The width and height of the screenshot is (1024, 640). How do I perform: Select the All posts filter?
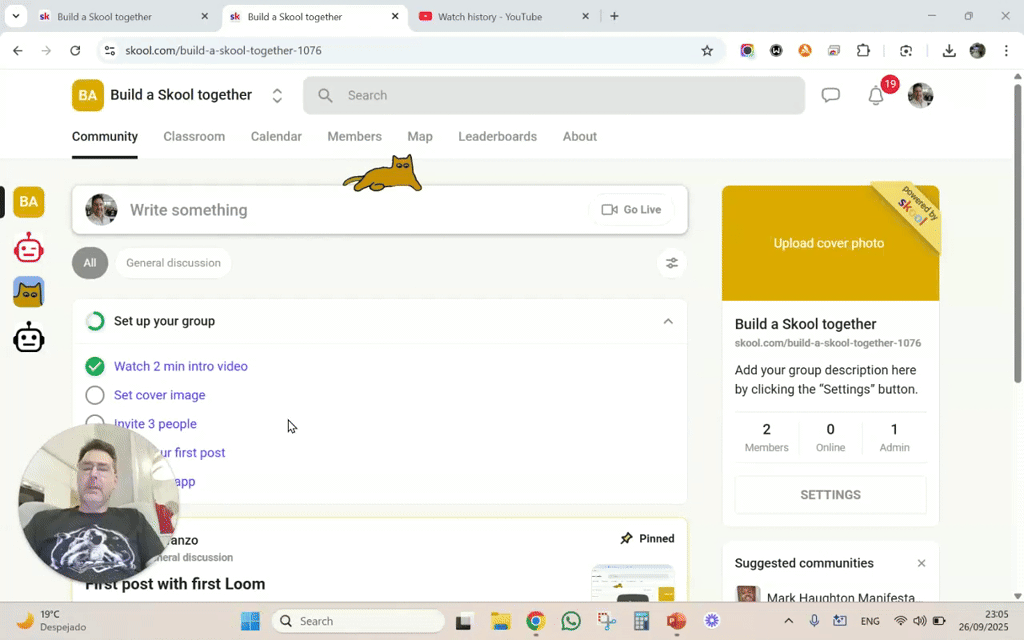click(x=89, y=263)
